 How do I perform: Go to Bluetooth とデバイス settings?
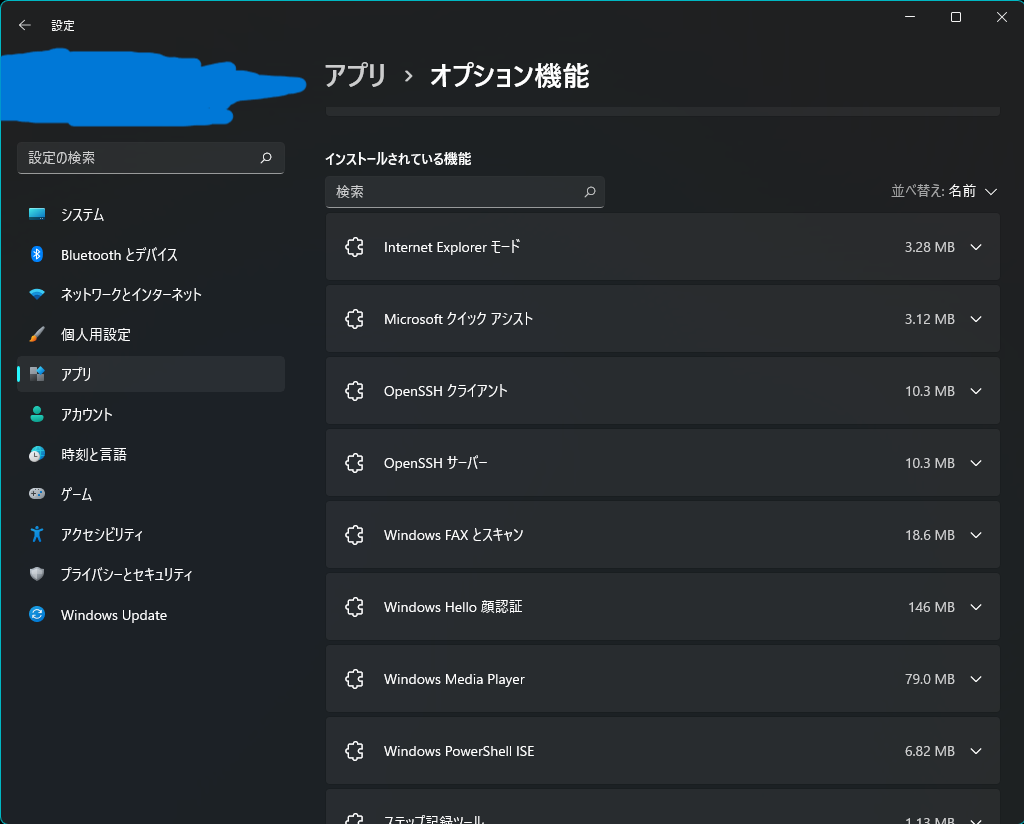tap(151, 254)
